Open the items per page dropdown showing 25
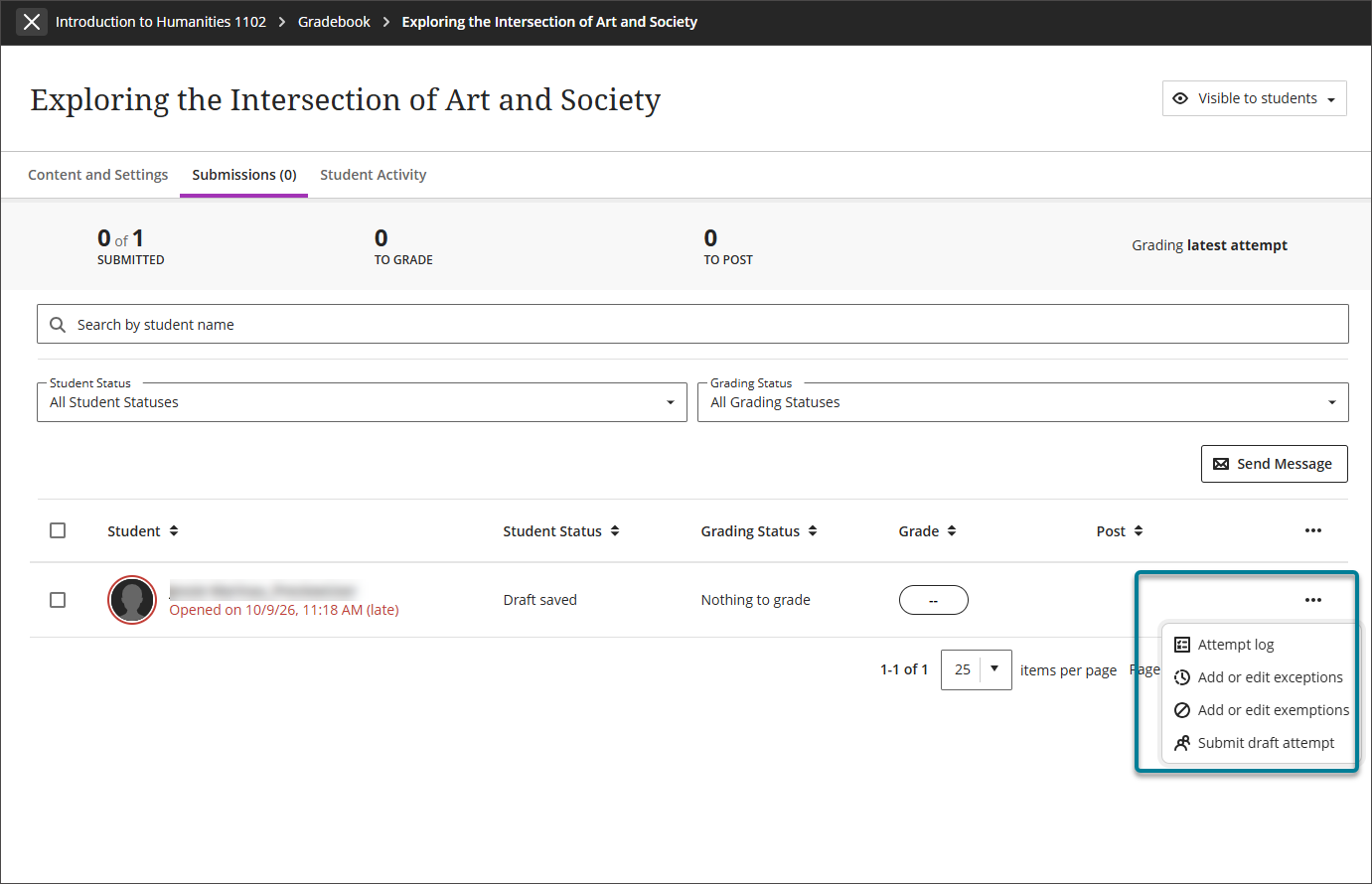Screen dimensions: 1372x884 [x=977, y=669]
